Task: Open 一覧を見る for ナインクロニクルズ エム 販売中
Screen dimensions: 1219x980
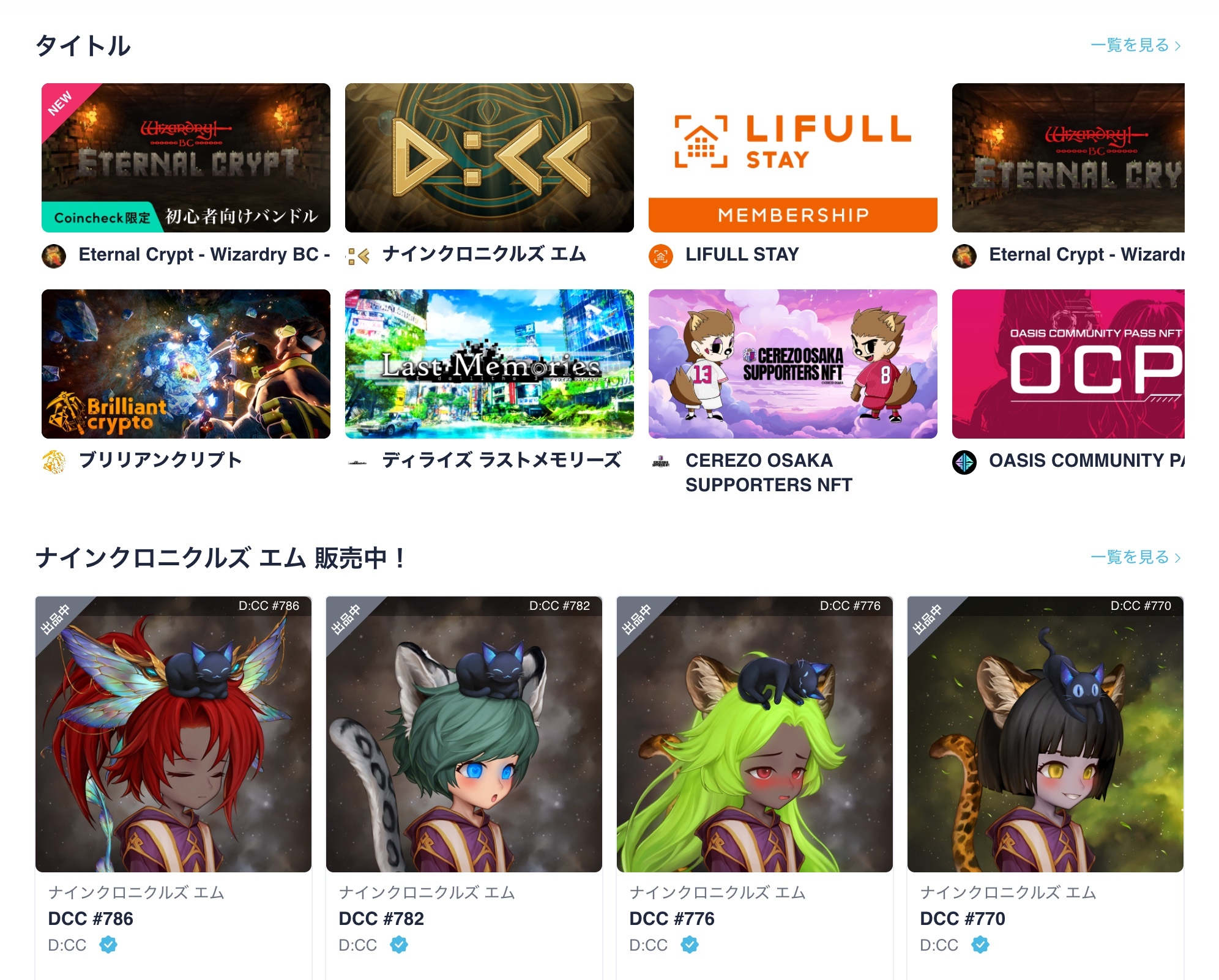Action: coord(1136,557)
